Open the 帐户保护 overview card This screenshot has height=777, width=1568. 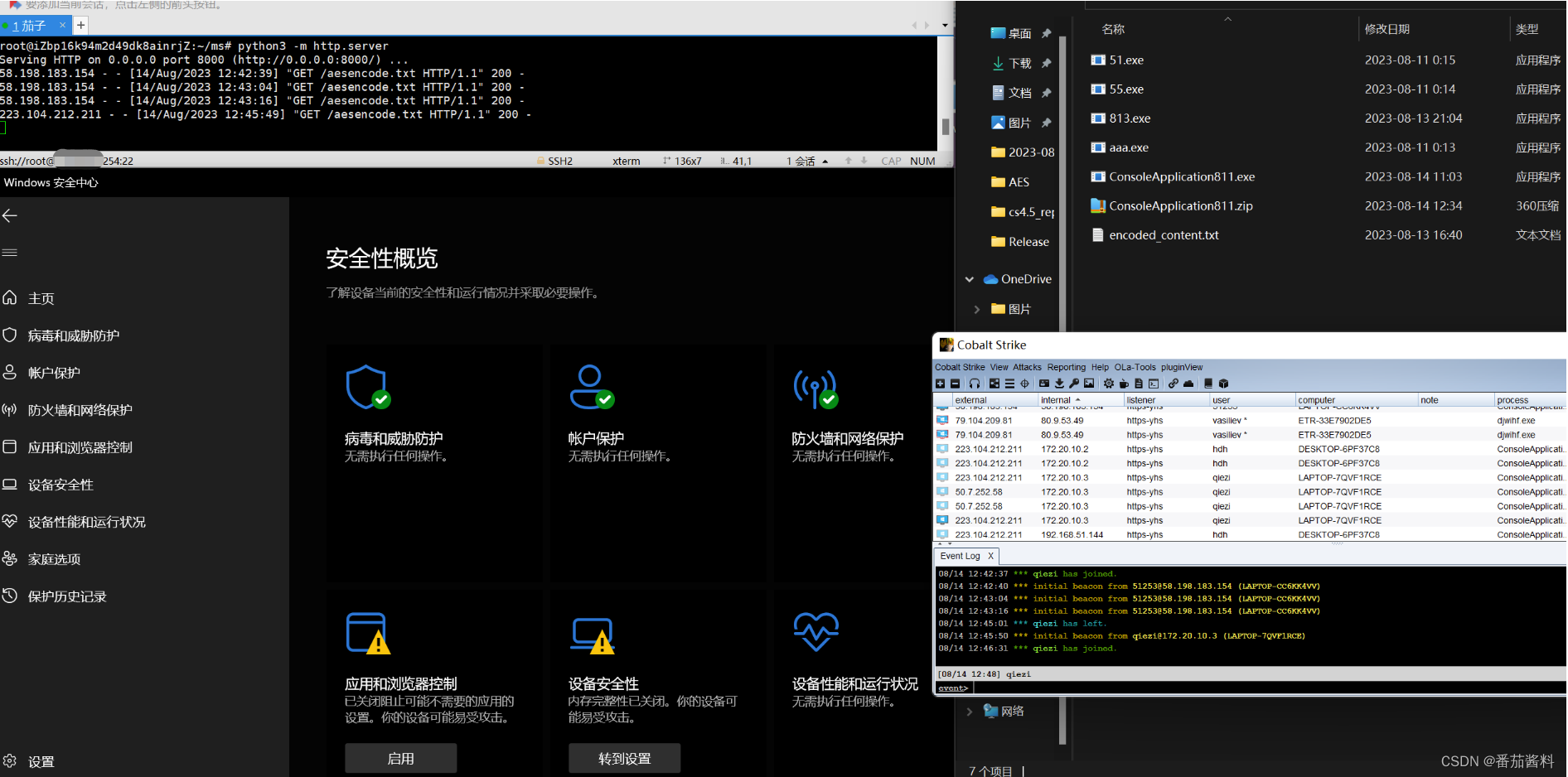(657, 462)
